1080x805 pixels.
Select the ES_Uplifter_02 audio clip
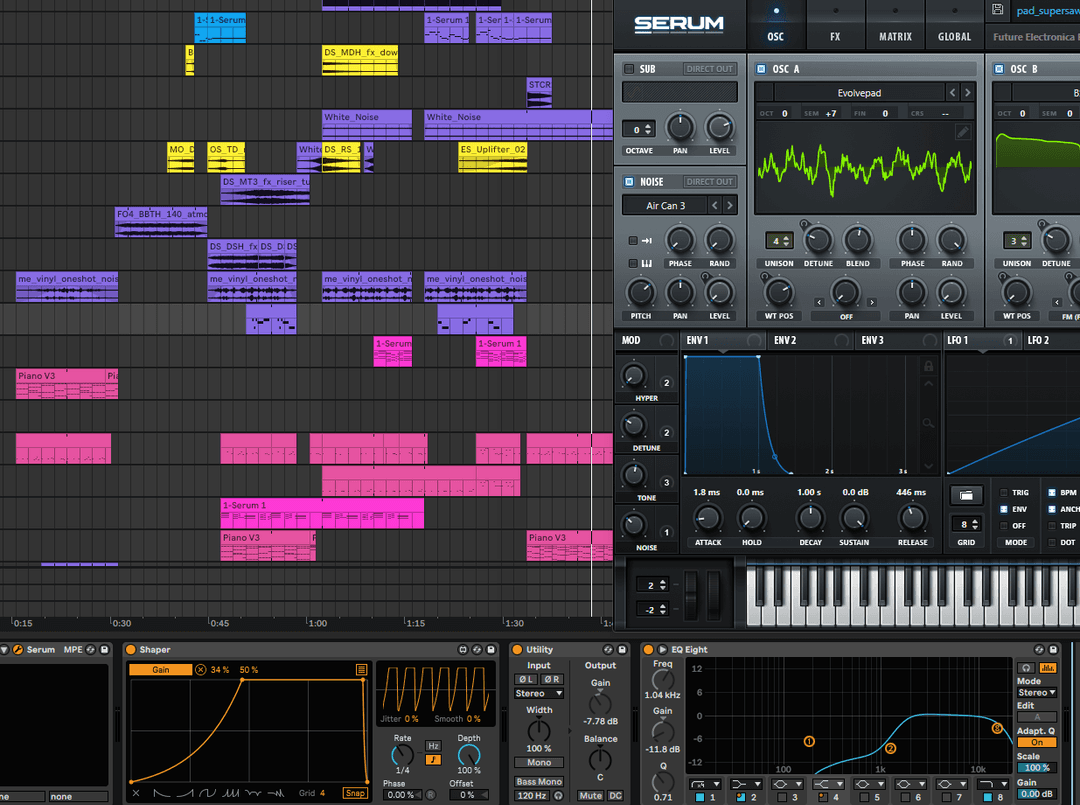pyautogui.click(x=492, y=157)
